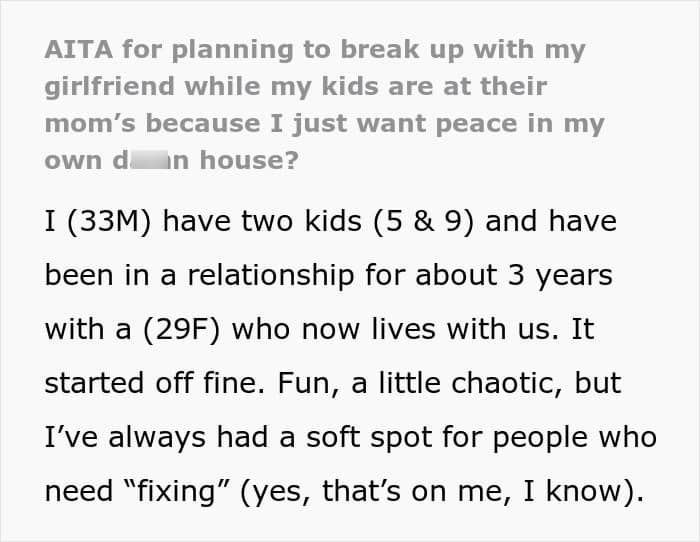This screenshot has width=700, height=542.
Task: Click the word "people" in the body text
Action: 540,438
